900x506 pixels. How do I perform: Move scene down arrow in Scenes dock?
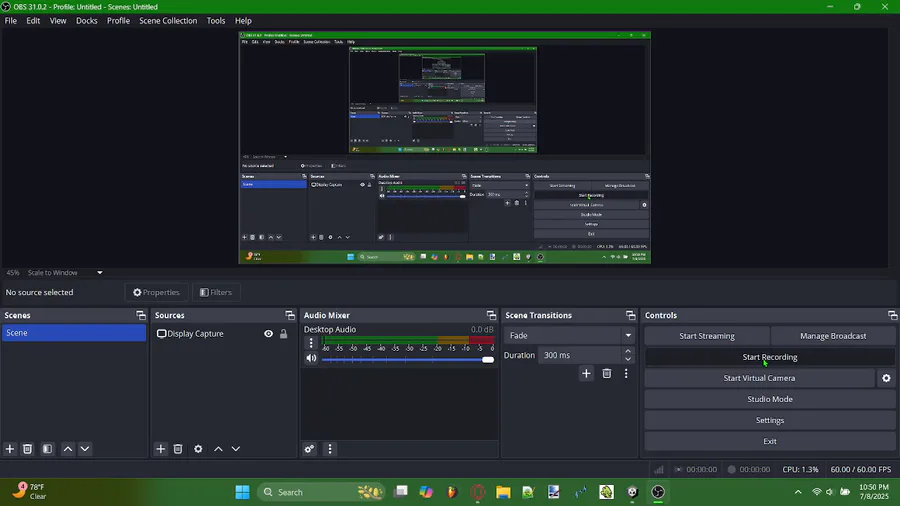pos(85,449)
